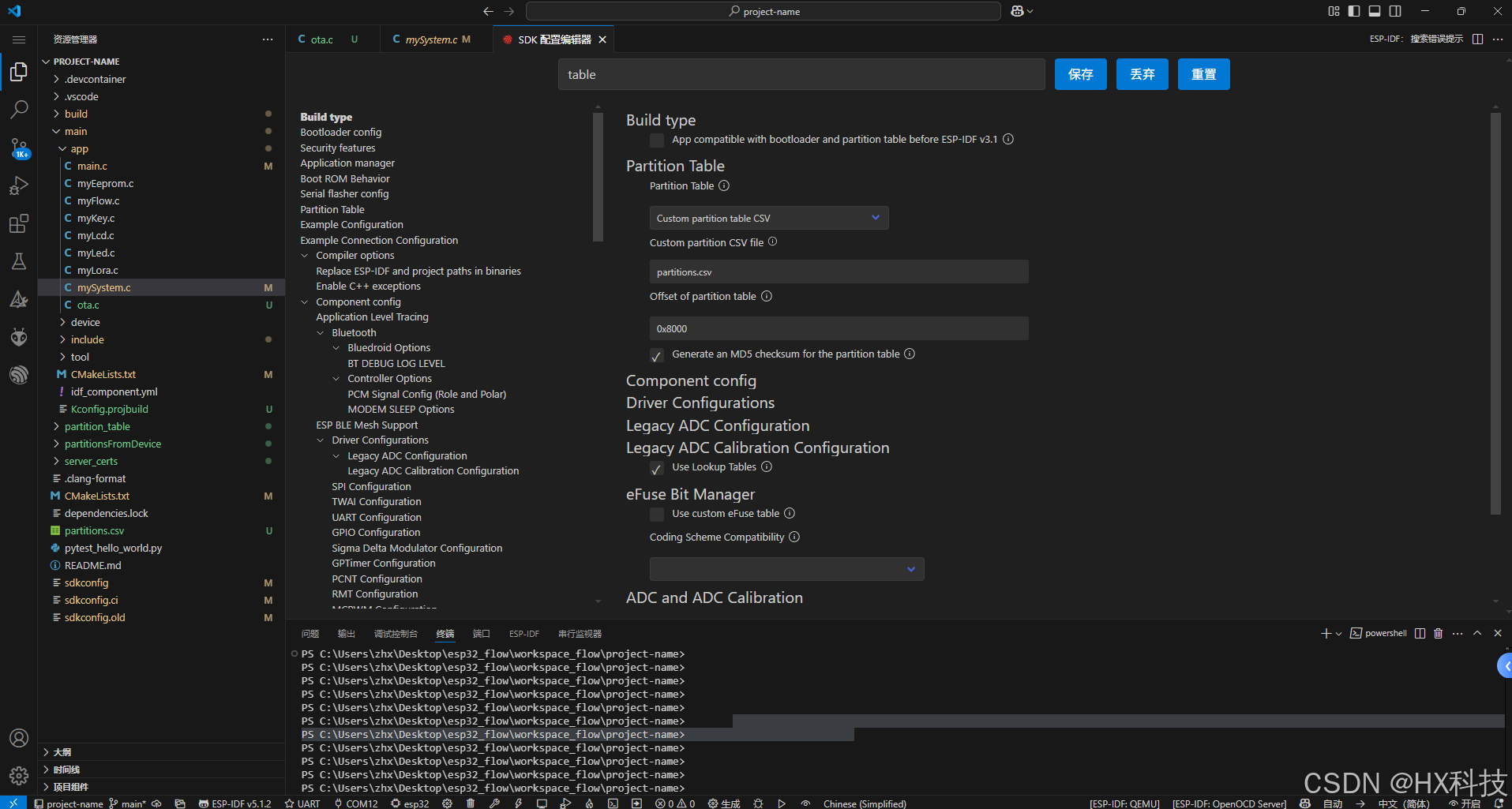Click the notifications bell in status bar
The height and width of the screenshot is (809, 1512).
pos(1499,803)
